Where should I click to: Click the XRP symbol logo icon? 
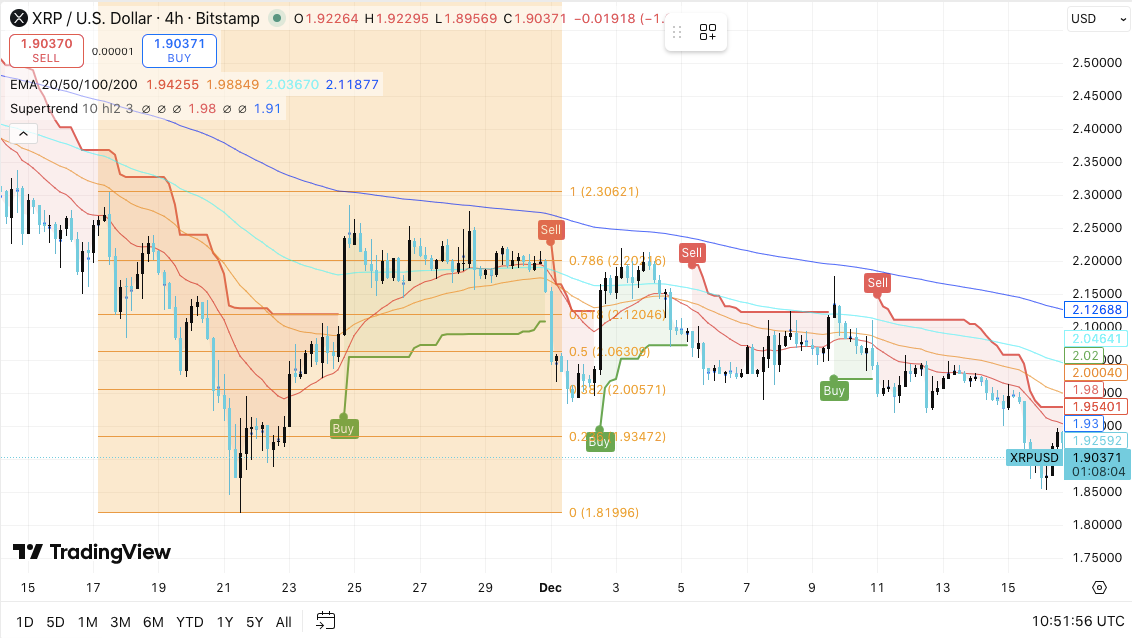[17, 18]
